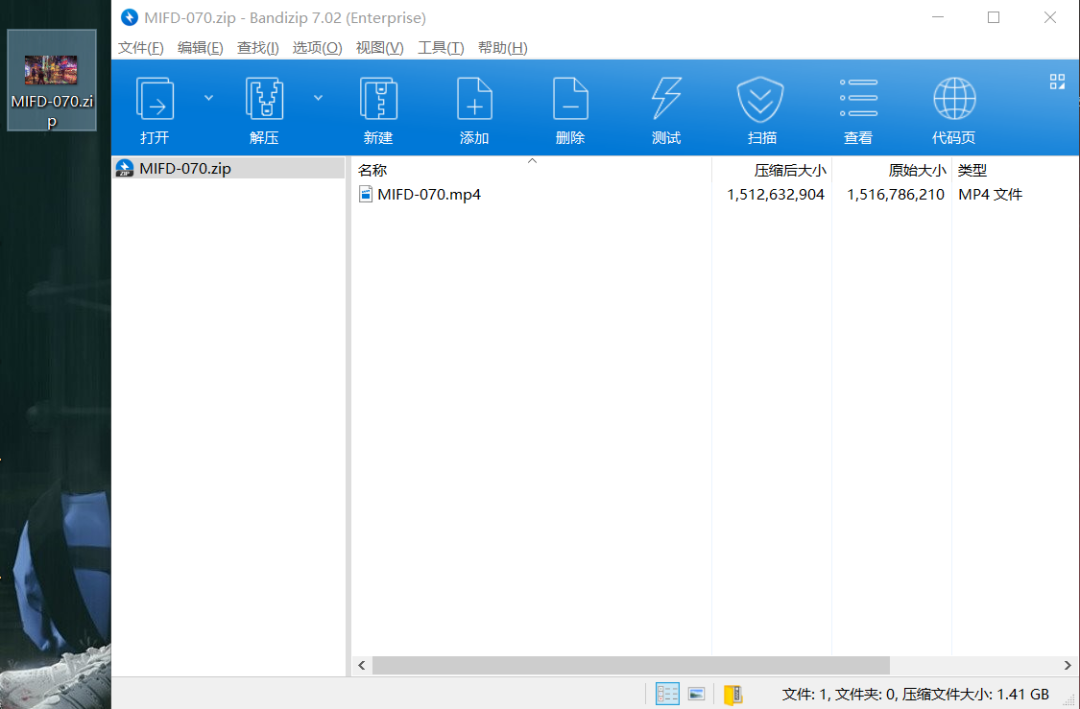
Task: Click the status bar file count text
Action: 915,695
